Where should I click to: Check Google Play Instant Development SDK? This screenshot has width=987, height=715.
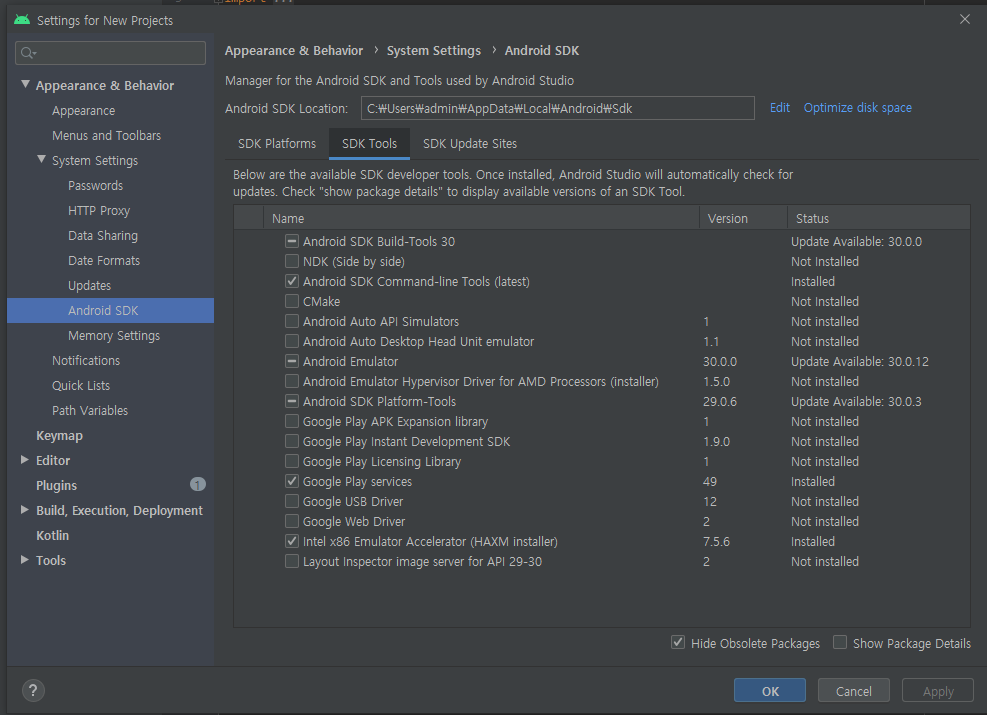291,441
